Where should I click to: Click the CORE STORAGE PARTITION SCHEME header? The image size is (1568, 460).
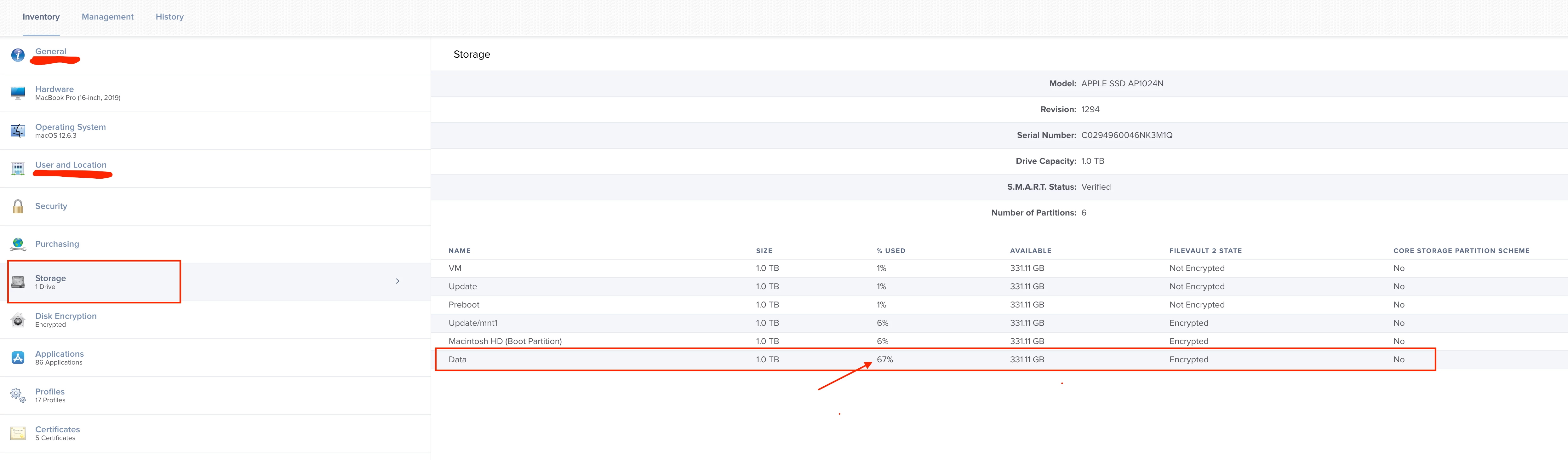(1461, 251)
